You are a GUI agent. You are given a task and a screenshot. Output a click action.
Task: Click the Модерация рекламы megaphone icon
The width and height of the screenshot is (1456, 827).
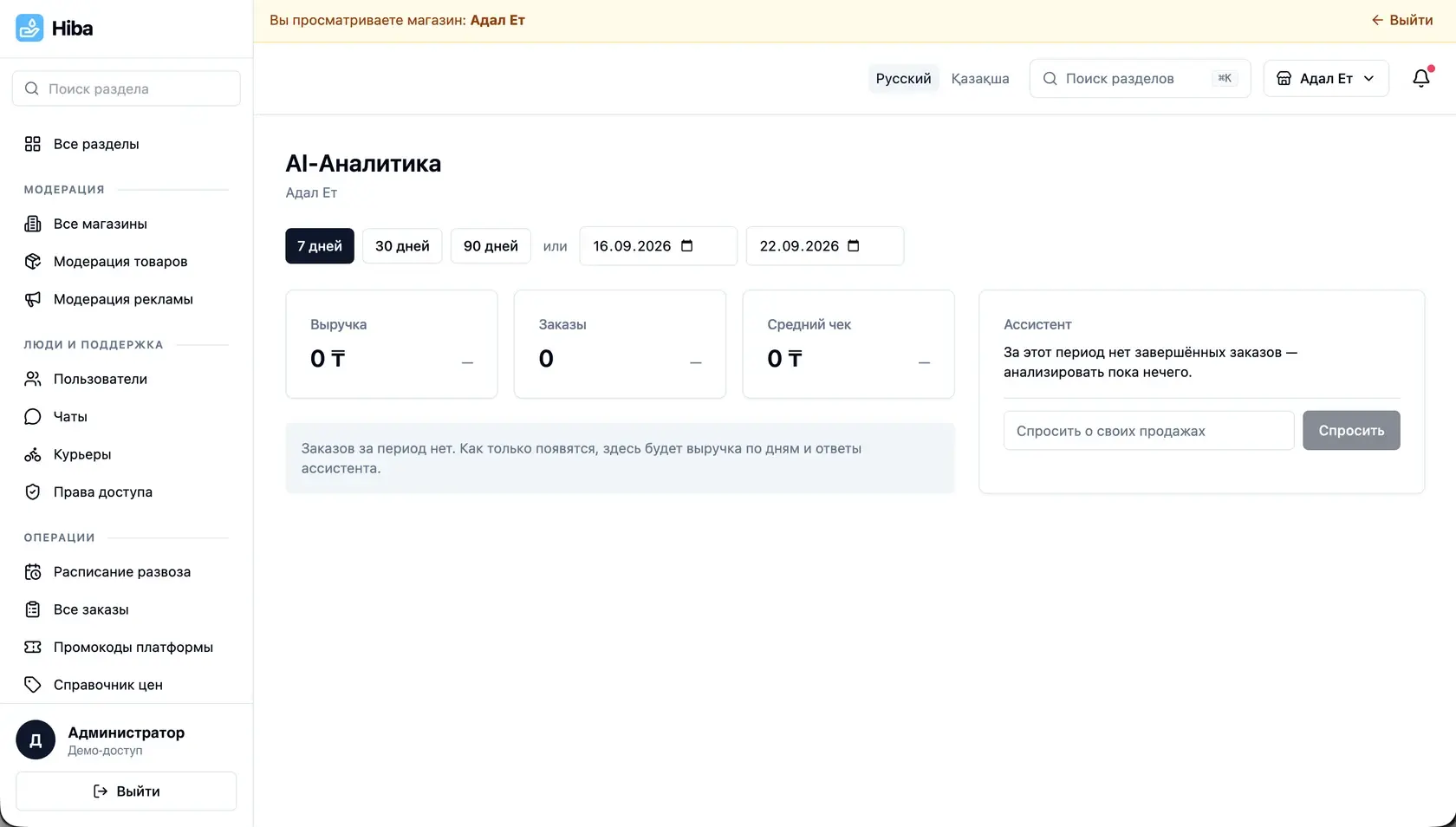[33, 299]
